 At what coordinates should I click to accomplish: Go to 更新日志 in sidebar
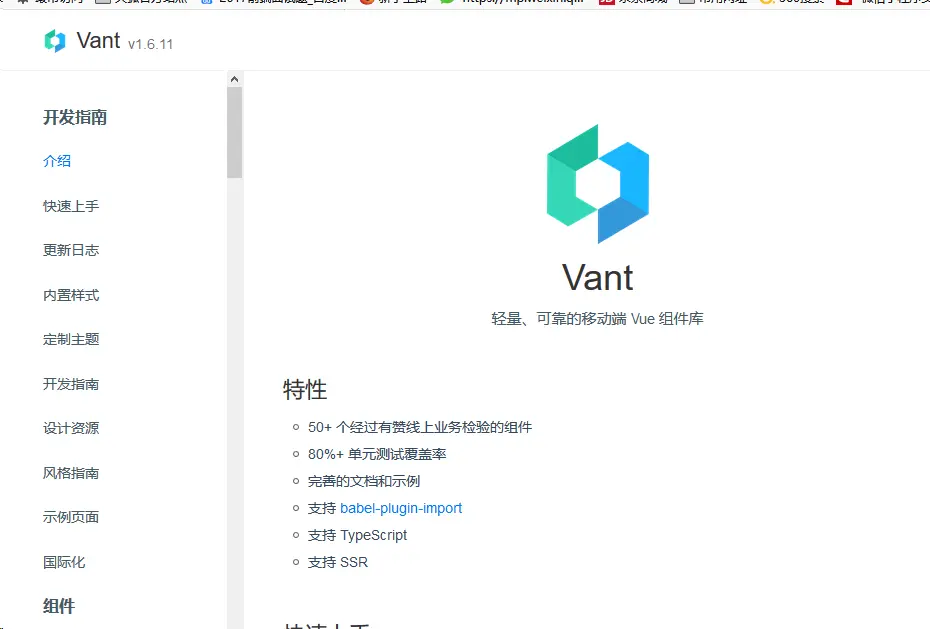[71, 250]
